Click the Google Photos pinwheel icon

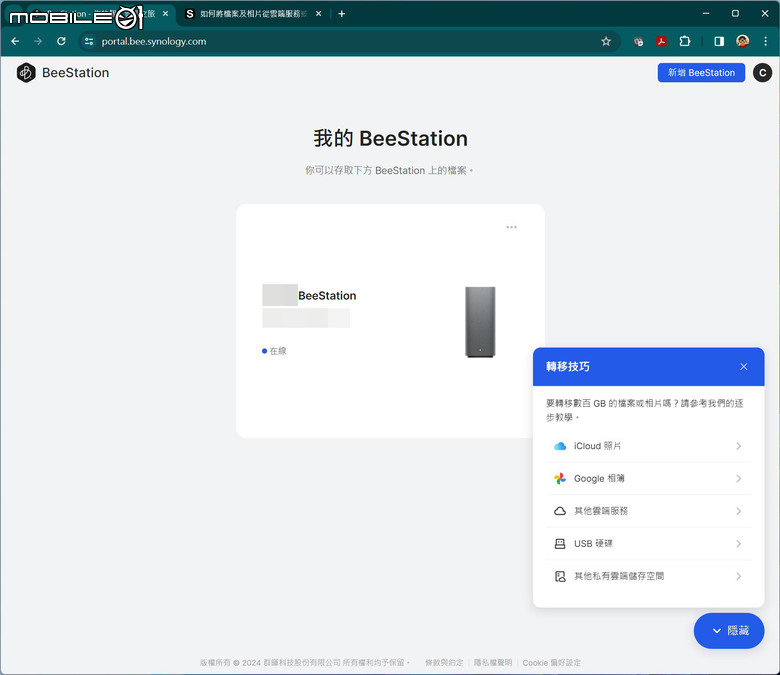pyautogui.click(x=560, y=479)
